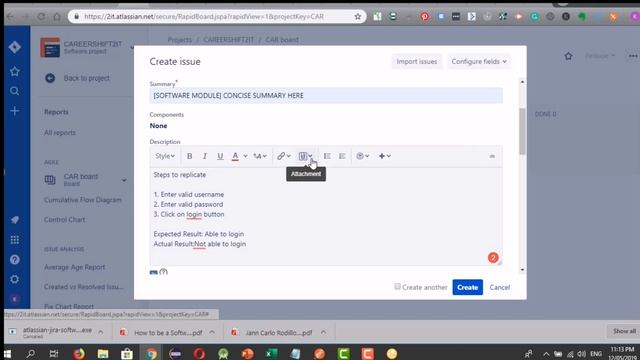Open the board more options ellipsis

633,56
